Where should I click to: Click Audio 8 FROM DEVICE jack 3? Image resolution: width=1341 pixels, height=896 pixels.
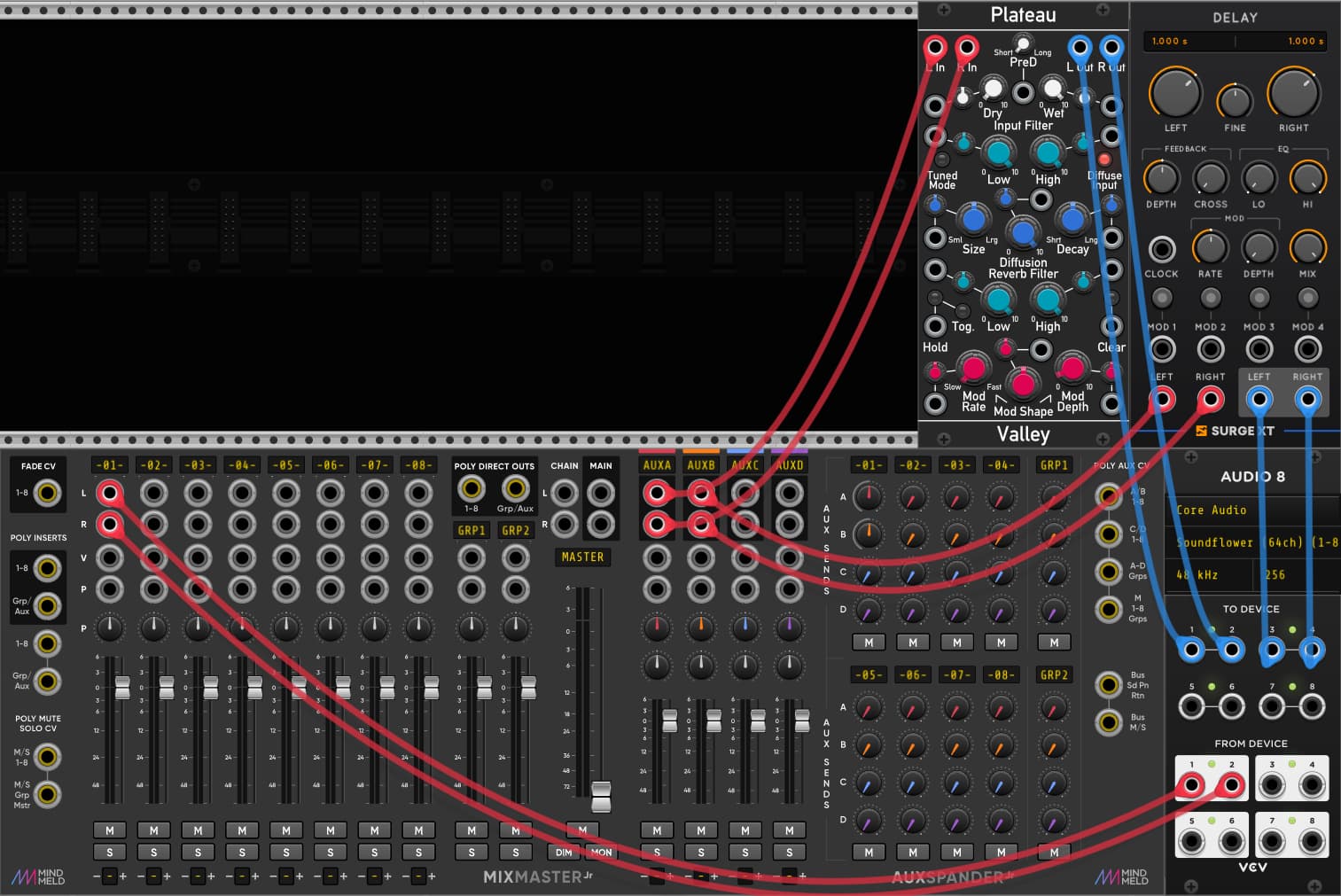(x=1272, y=785)
